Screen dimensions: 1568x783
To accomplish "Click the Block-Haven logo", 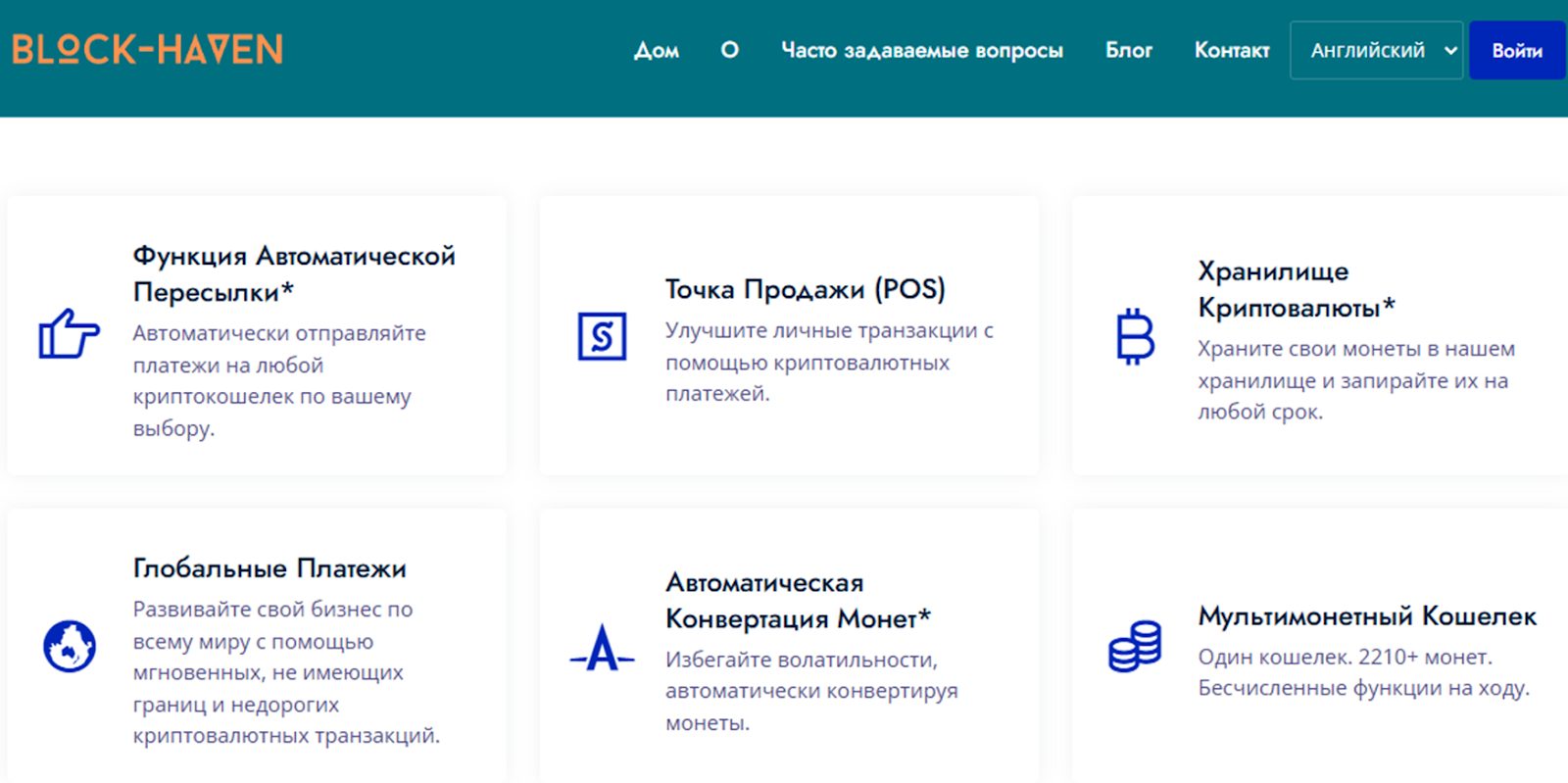I will [147, 49].
